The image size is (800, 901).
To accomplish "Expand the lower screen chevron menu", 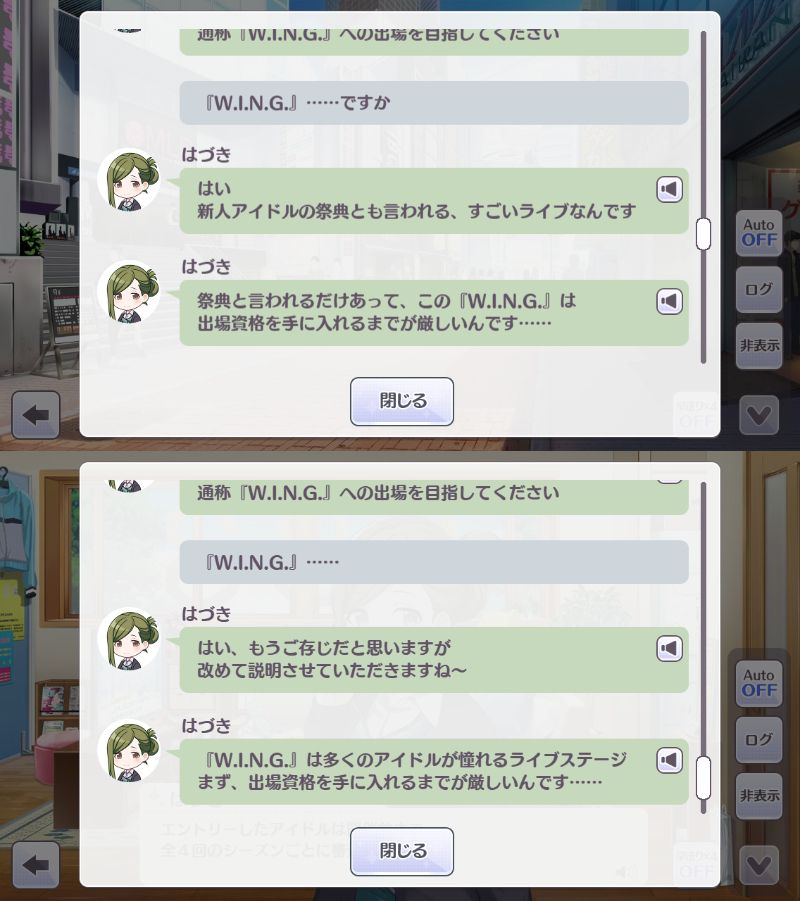I will (x=759, y=865).
